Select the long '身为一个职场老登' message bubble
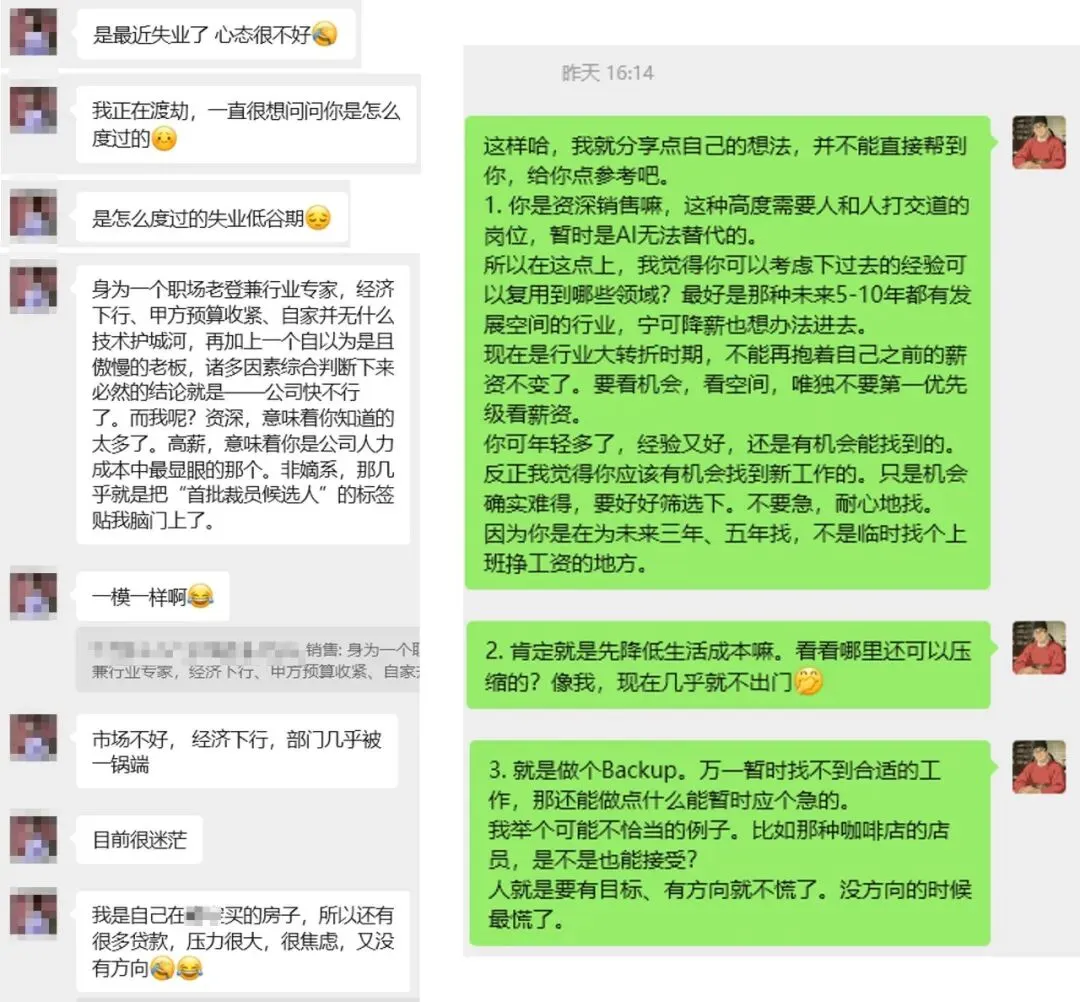This screenshot has width=1080, height=1002. click(x=243, y=404)
